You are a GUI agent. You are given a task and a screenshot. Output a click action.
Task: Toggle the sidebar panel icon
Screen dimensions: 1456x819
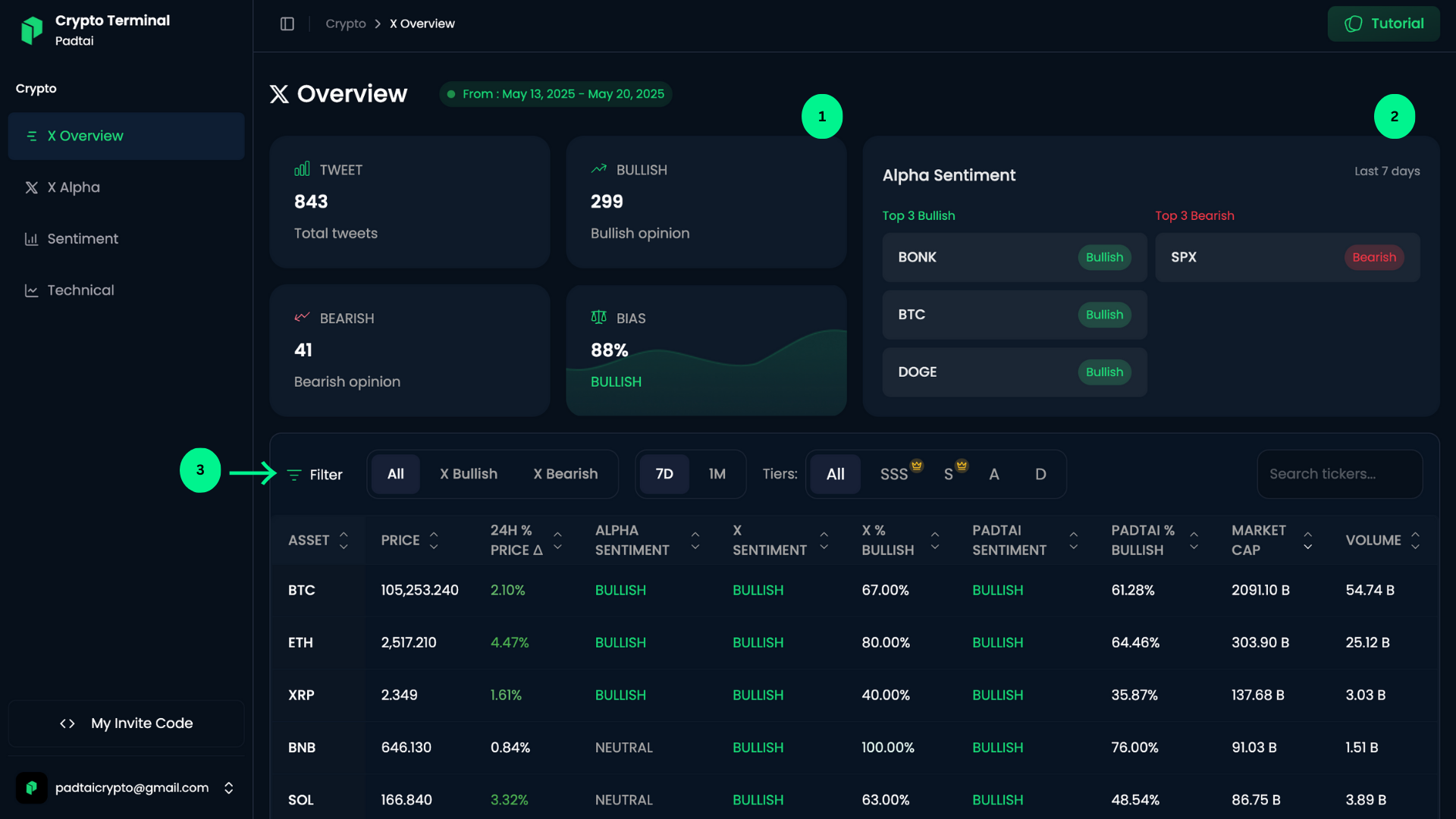click(x=287, y=24)
